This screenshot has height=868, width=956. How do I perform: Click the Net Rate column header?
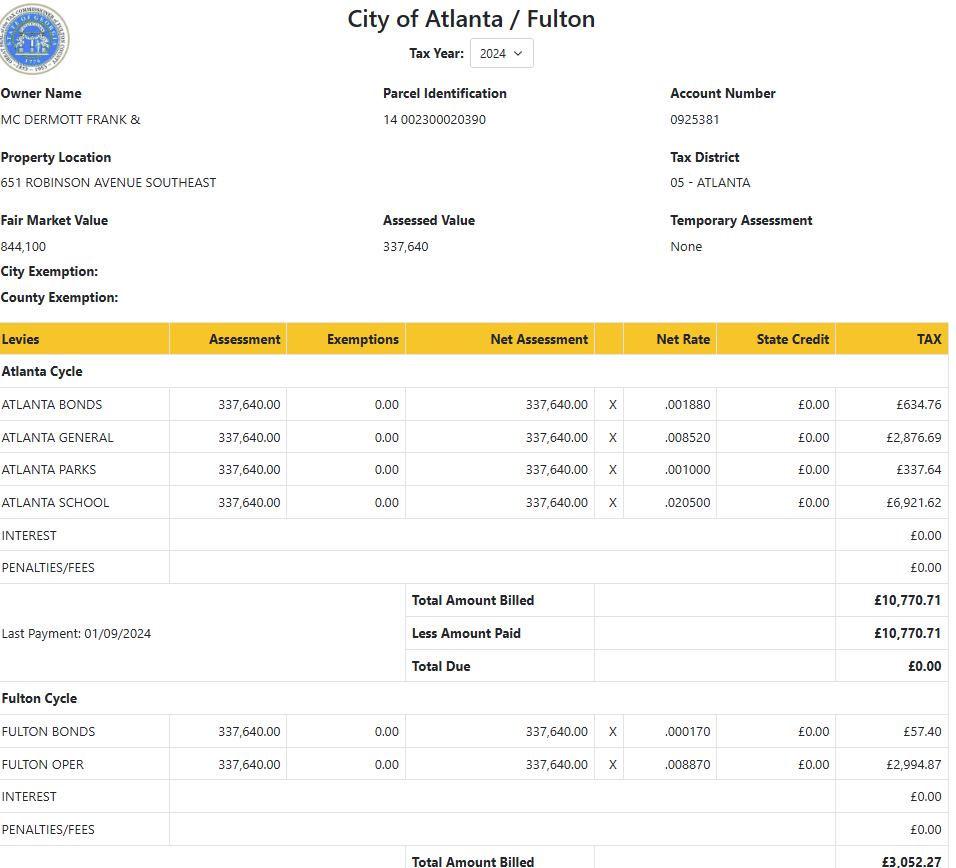[x=683, y=340]
